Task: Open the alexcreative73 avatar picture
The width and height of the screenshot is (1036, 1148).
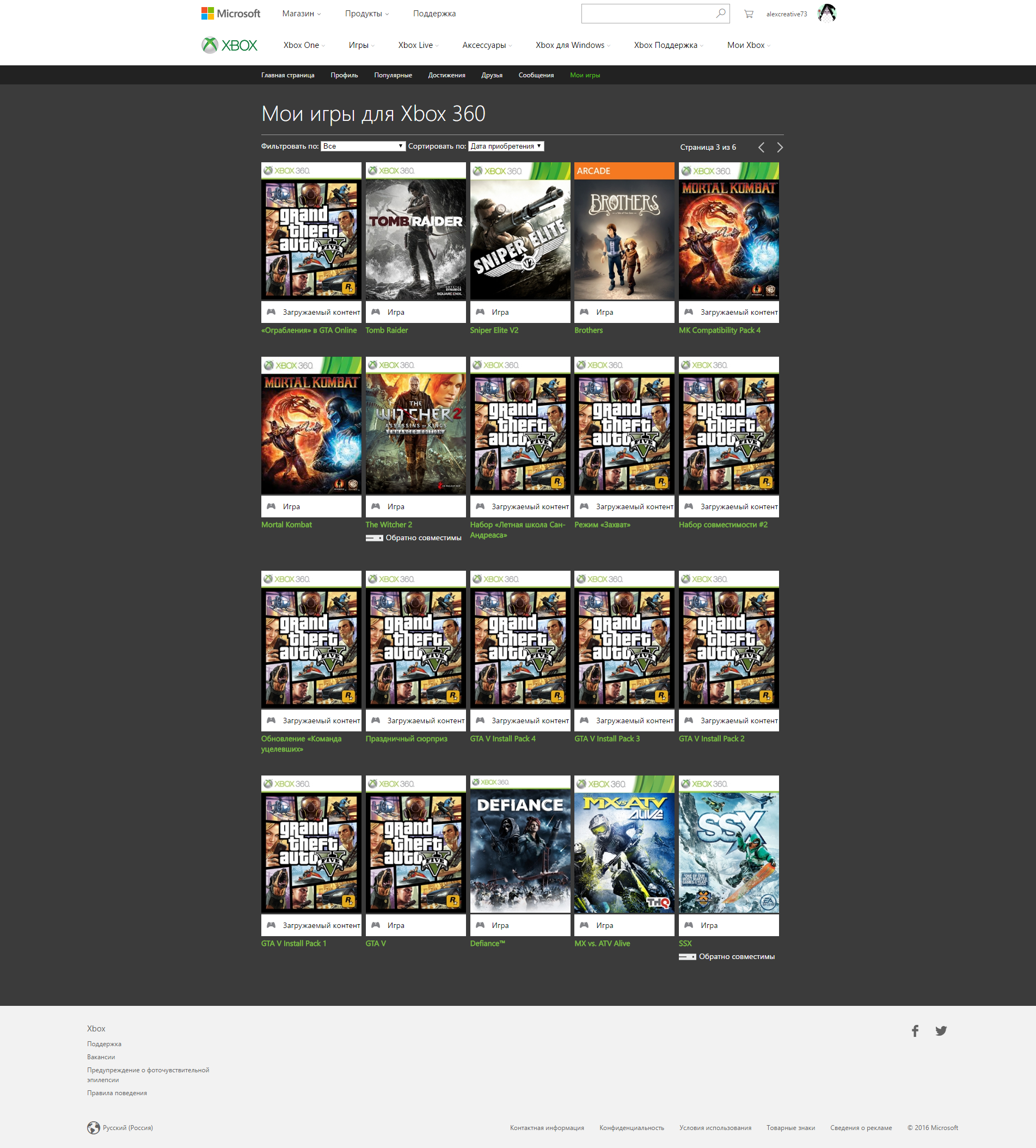Action: click(826, 13)
